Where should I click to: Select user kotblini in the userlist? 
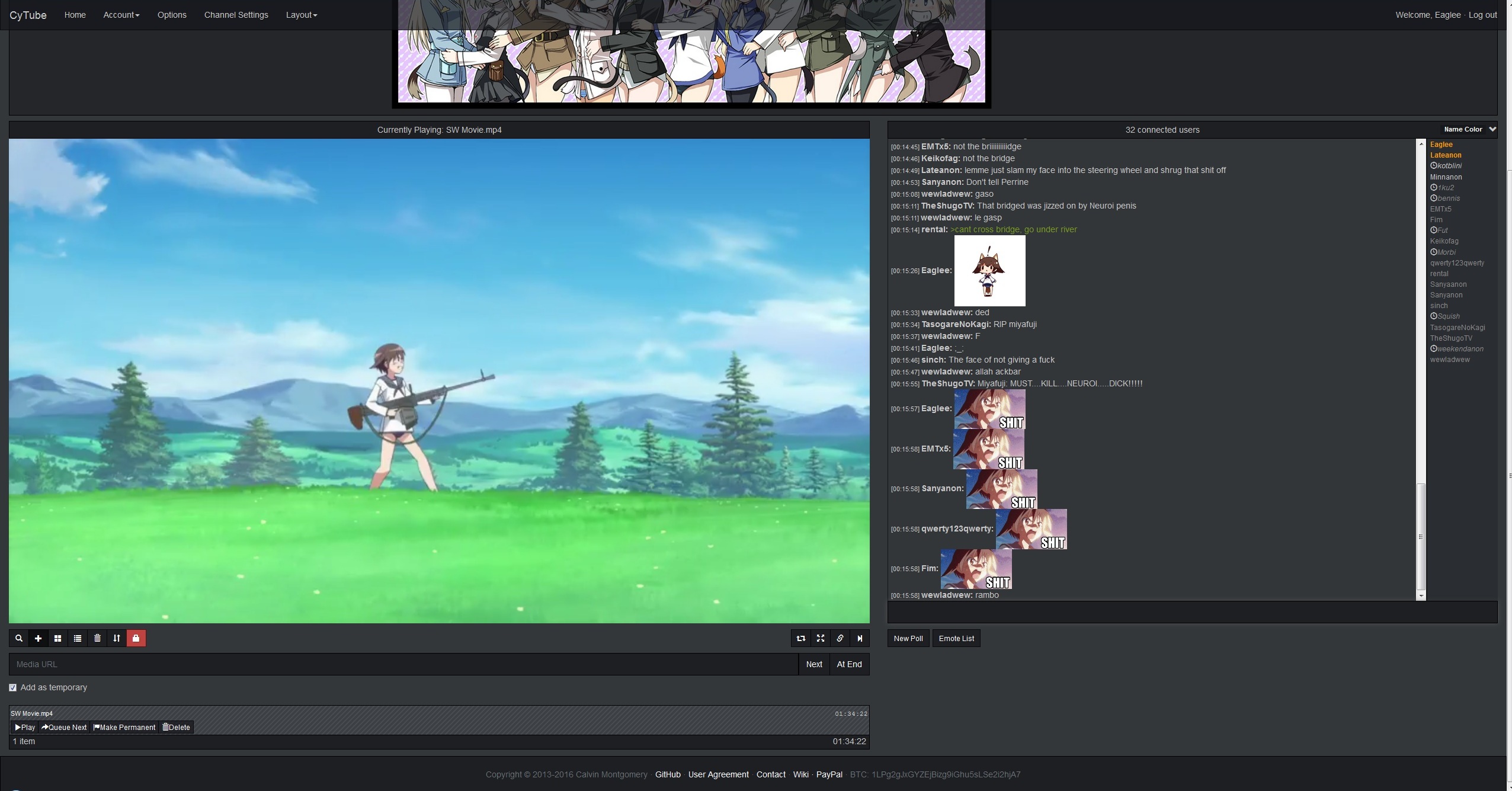click(x=1449, y=166)
